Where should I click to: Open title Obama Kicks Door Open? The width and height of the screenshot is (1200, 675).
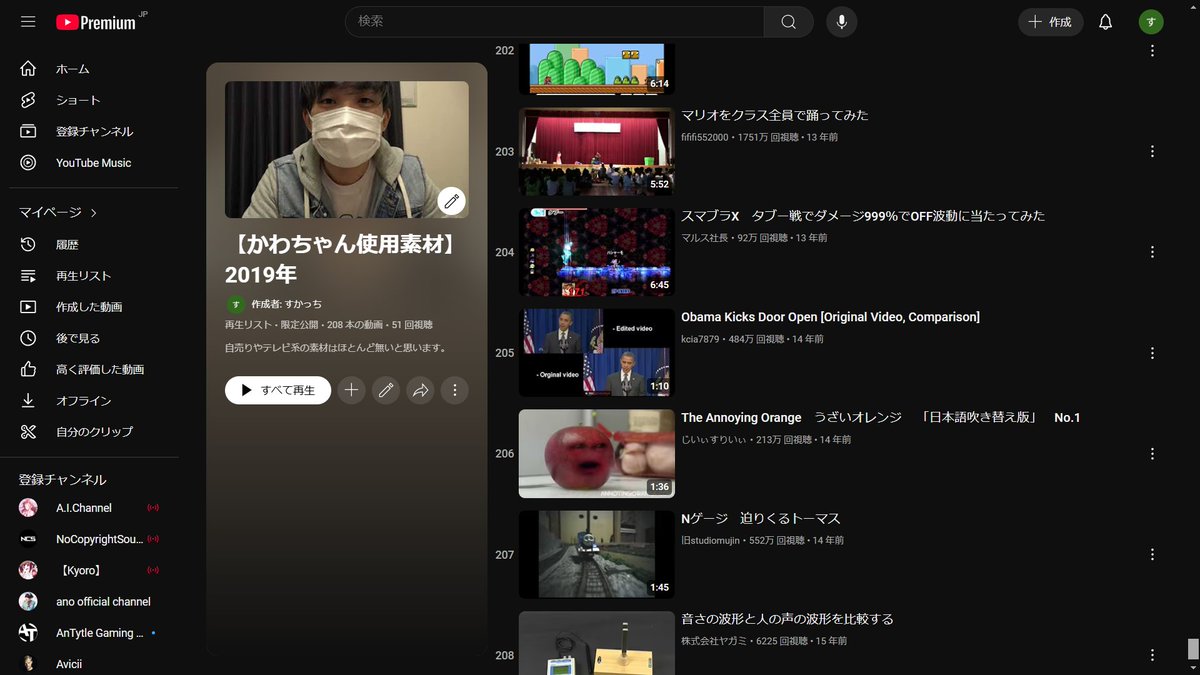(830, 317)
